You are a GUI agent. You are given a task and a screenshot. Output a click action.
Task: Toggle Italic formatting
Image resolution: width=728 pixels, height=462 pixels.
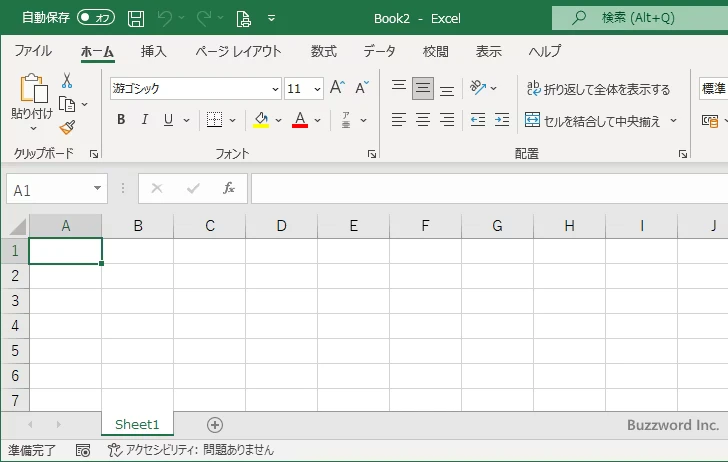(x=145, y=120)
